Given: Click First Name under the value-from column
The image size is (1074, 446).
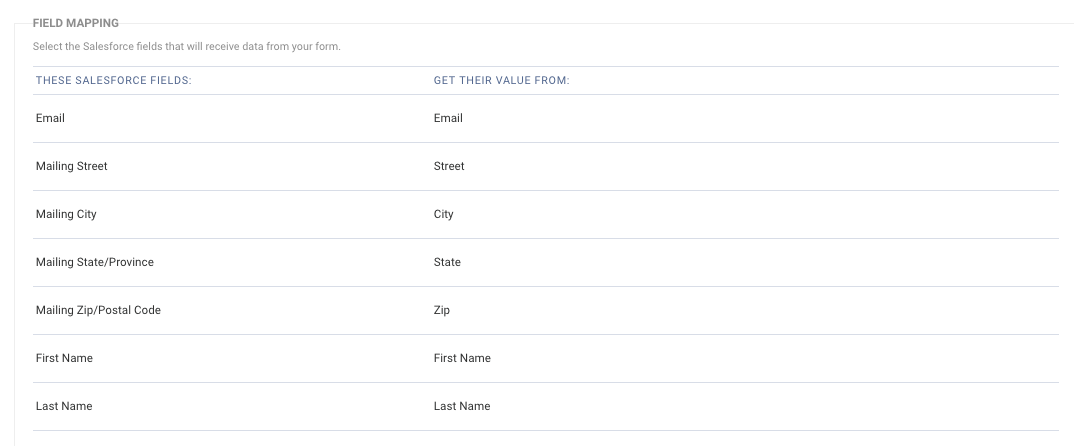Looking at the screenshot, I should click(462, 358).
